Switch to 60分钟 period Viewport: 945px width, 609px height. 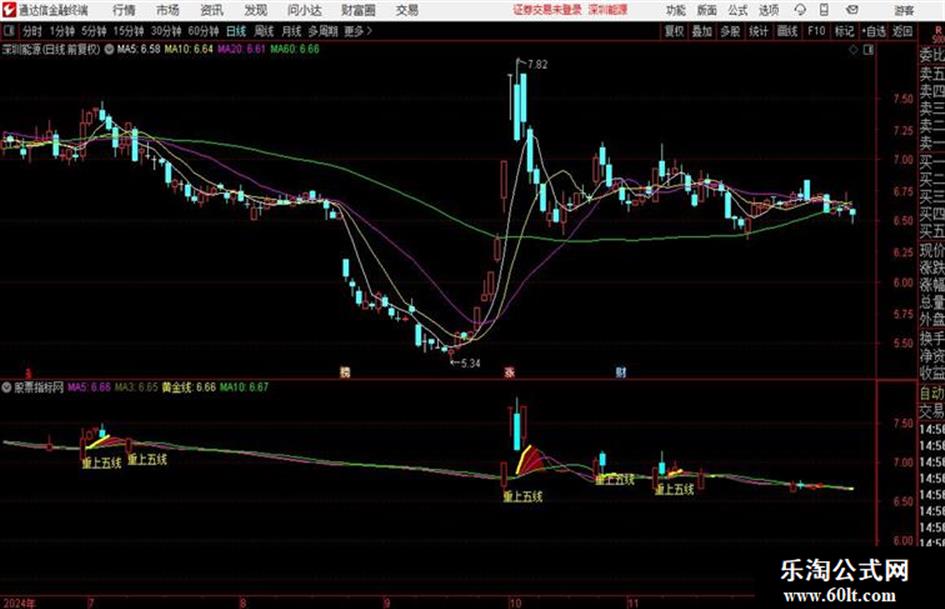pyautogui.click(x=203, y=31)
